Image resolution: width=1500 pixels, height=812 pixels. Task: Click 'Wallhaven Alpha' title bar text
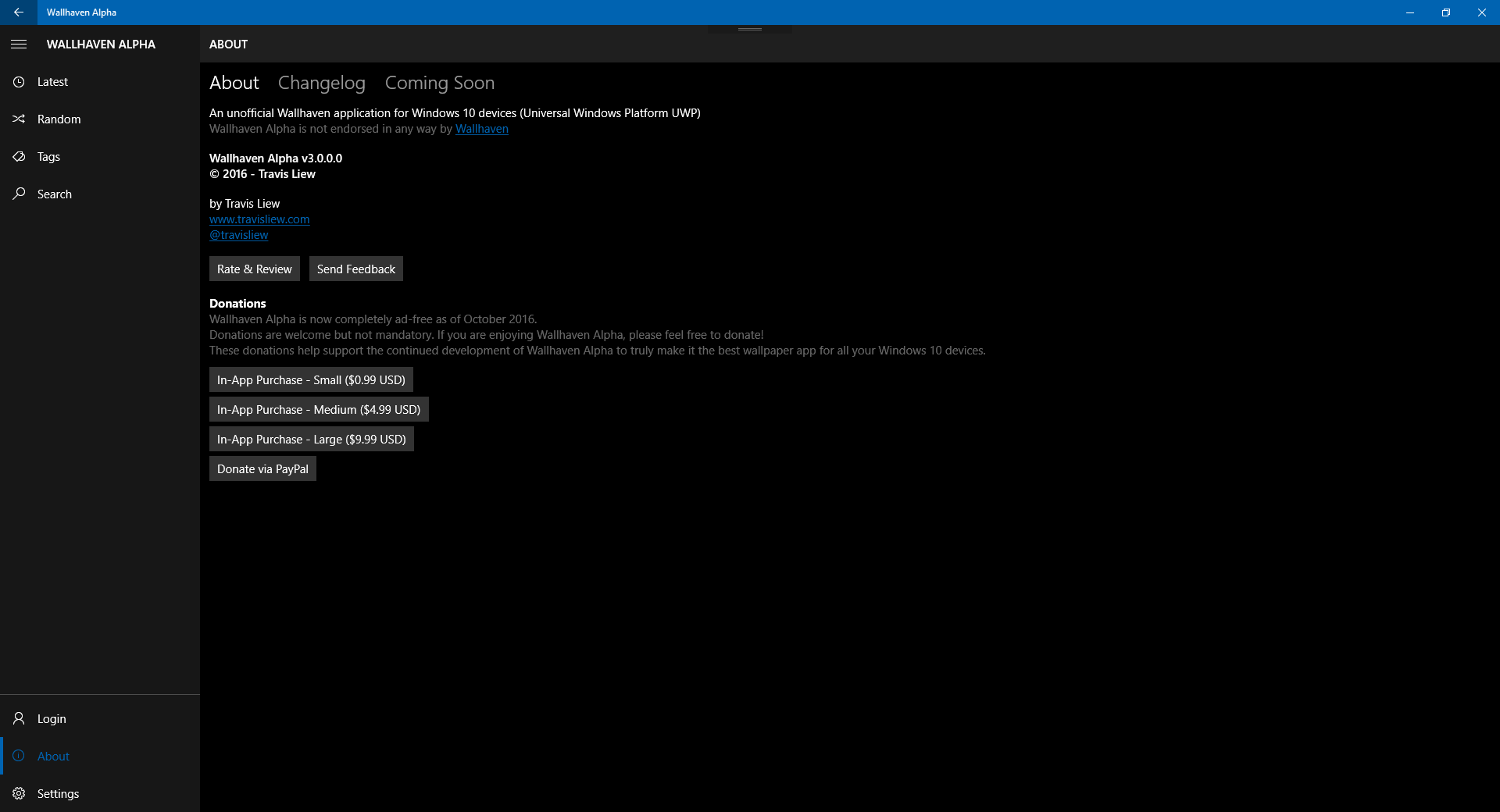(x=81, y=12)
